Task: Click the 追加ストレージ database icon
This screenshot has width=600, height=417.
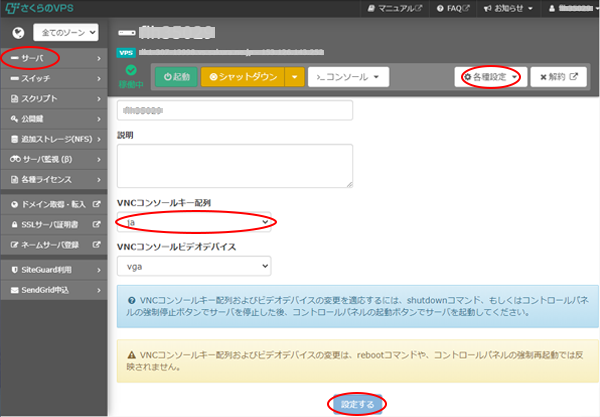Action: tap(15, 139)
